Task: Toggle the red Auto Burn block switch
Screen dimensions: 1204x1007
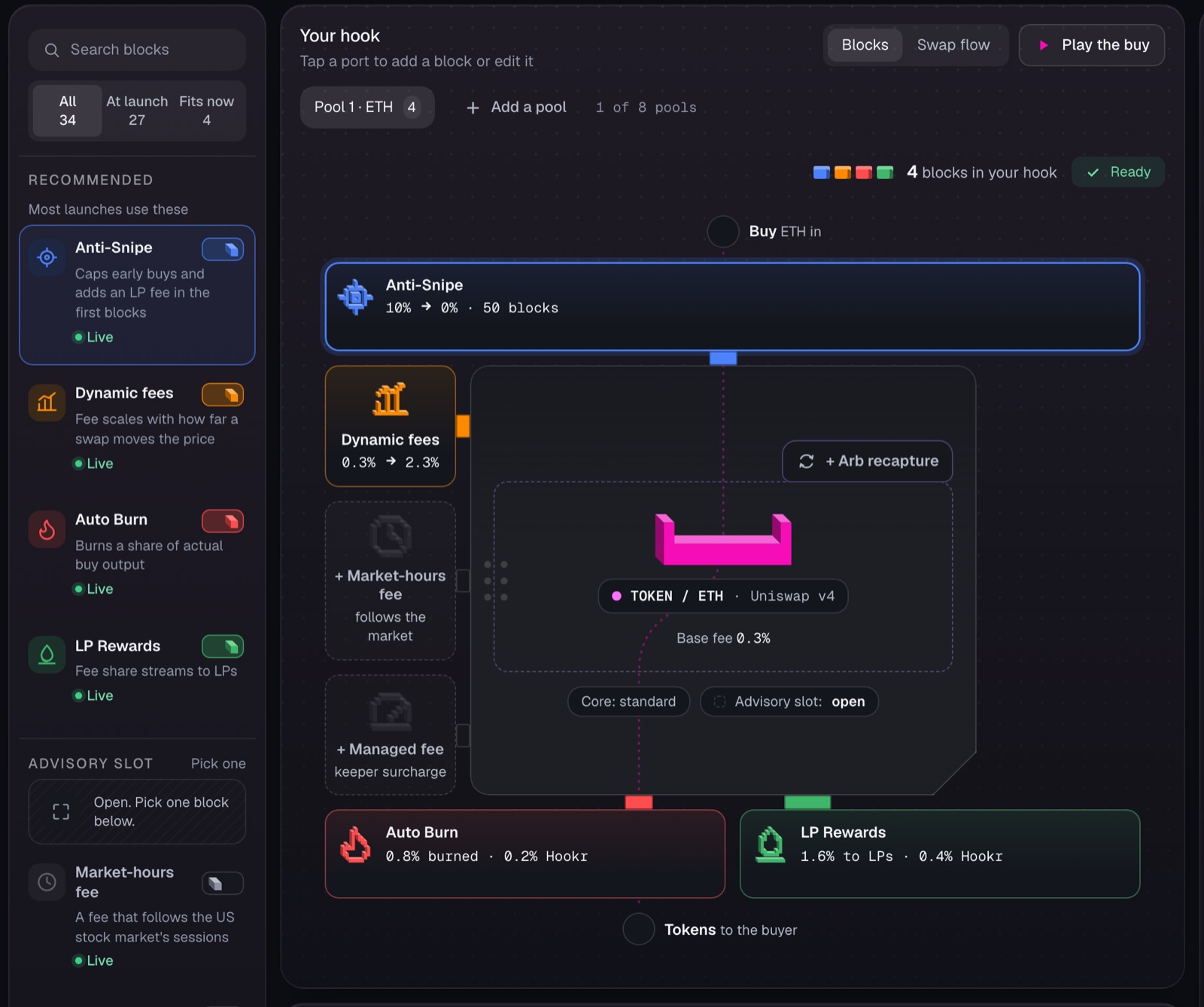Action: pyautogui.click(x=223, y=521)
